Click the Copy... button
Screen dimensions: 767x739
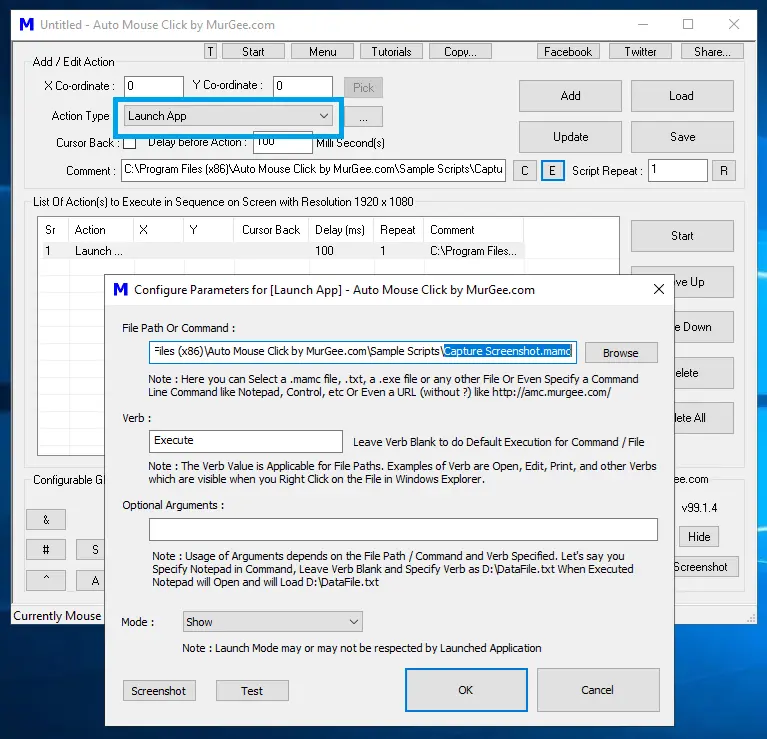[x=460, y=51]
